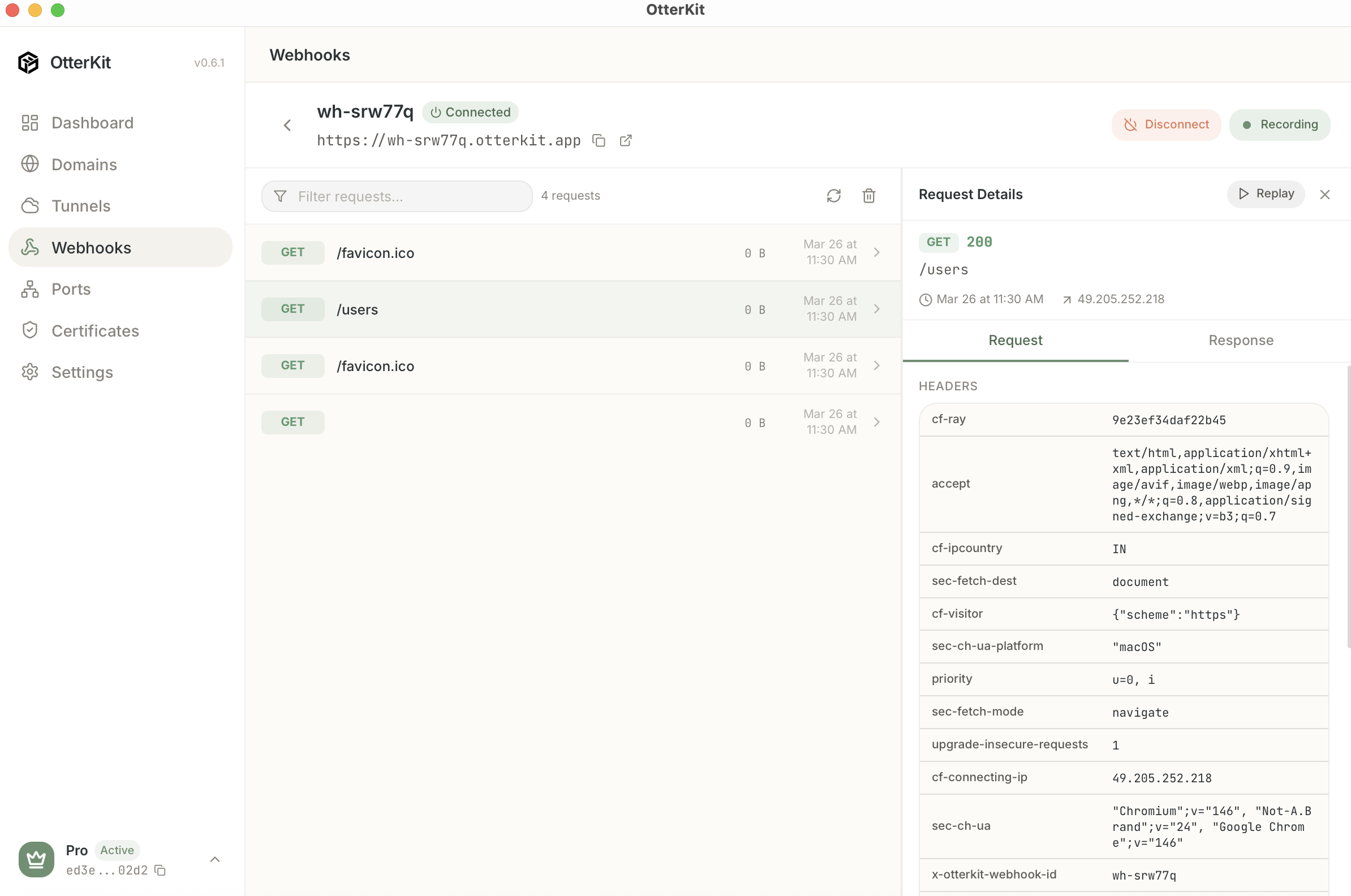Click the Filter requests input field
This screenshot has height=896, width=1351.
406,197
